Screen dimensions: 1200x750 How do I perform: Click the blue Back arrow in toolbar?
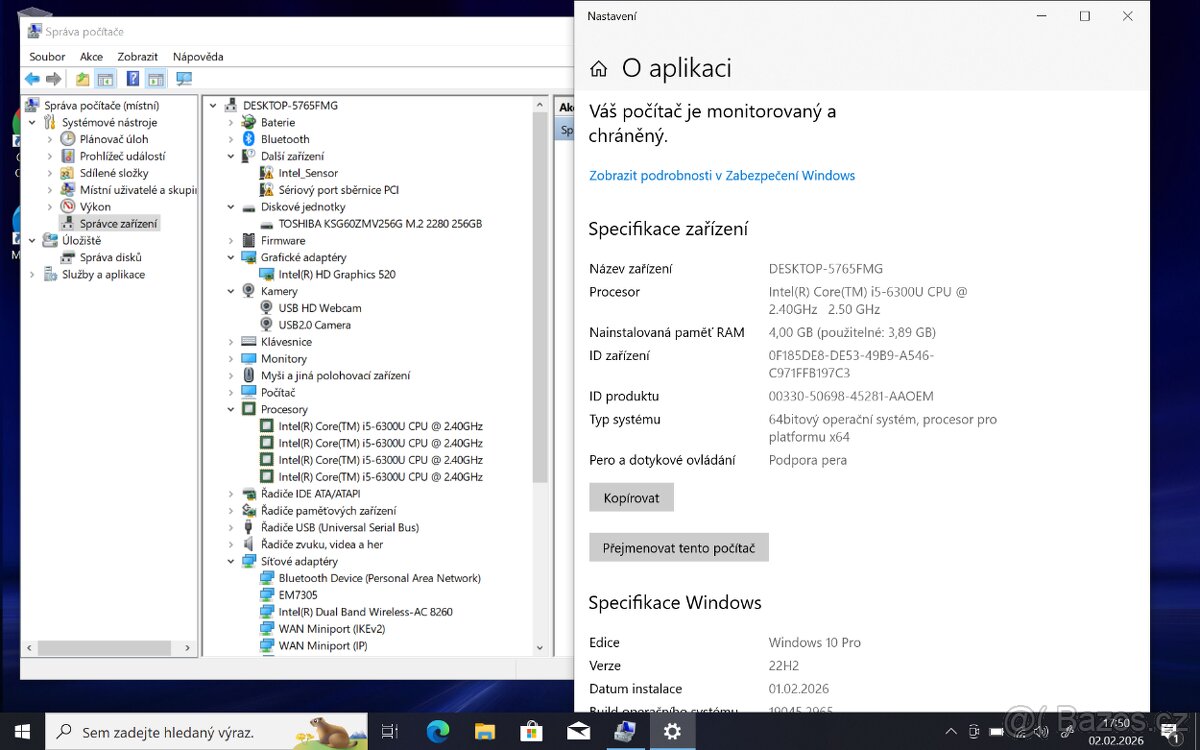tap(32, 79)
